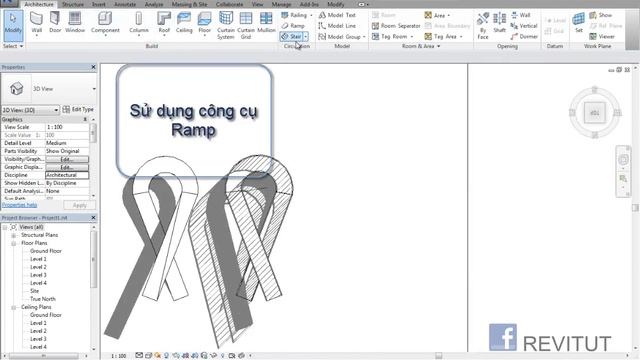
Task: Open the Structure ribbon tab
Action: (x=73, y=4)
